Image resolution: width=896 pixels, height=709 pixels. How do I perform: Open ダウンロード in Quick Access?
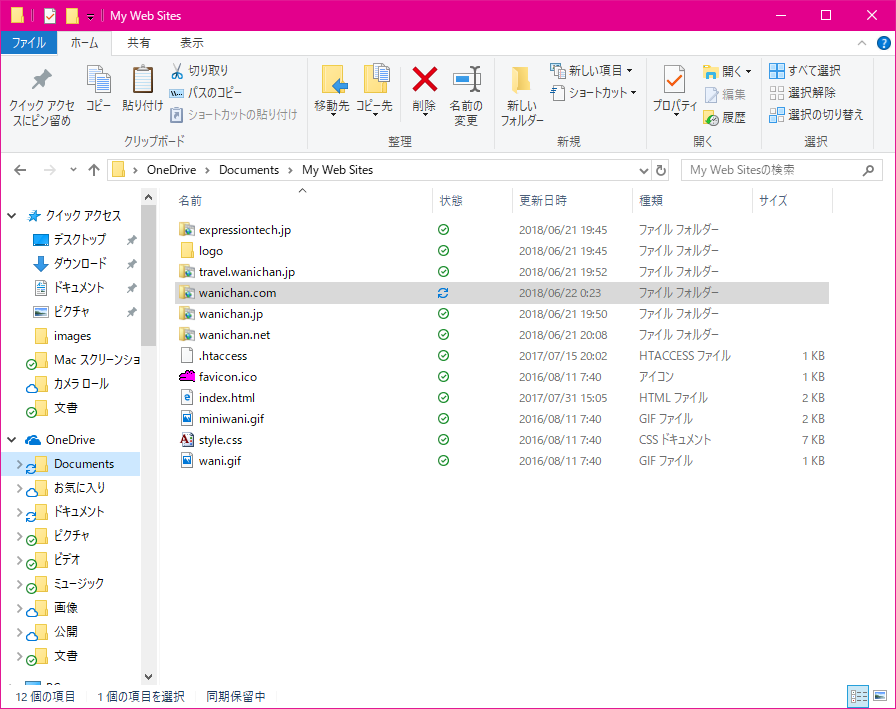point(80,263)
